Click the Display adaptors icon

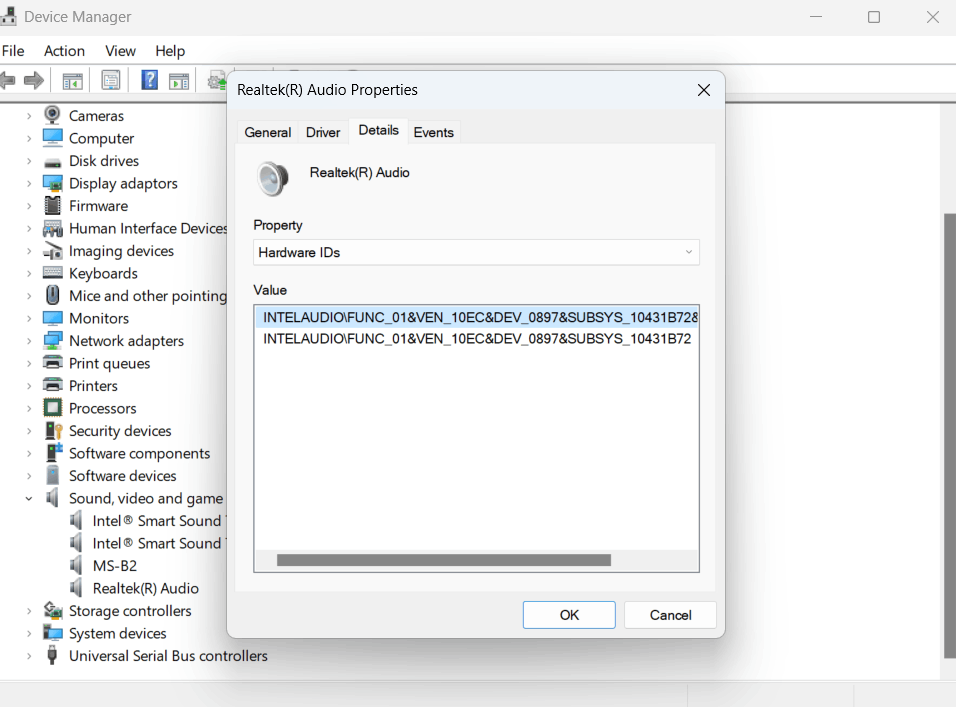52,183
